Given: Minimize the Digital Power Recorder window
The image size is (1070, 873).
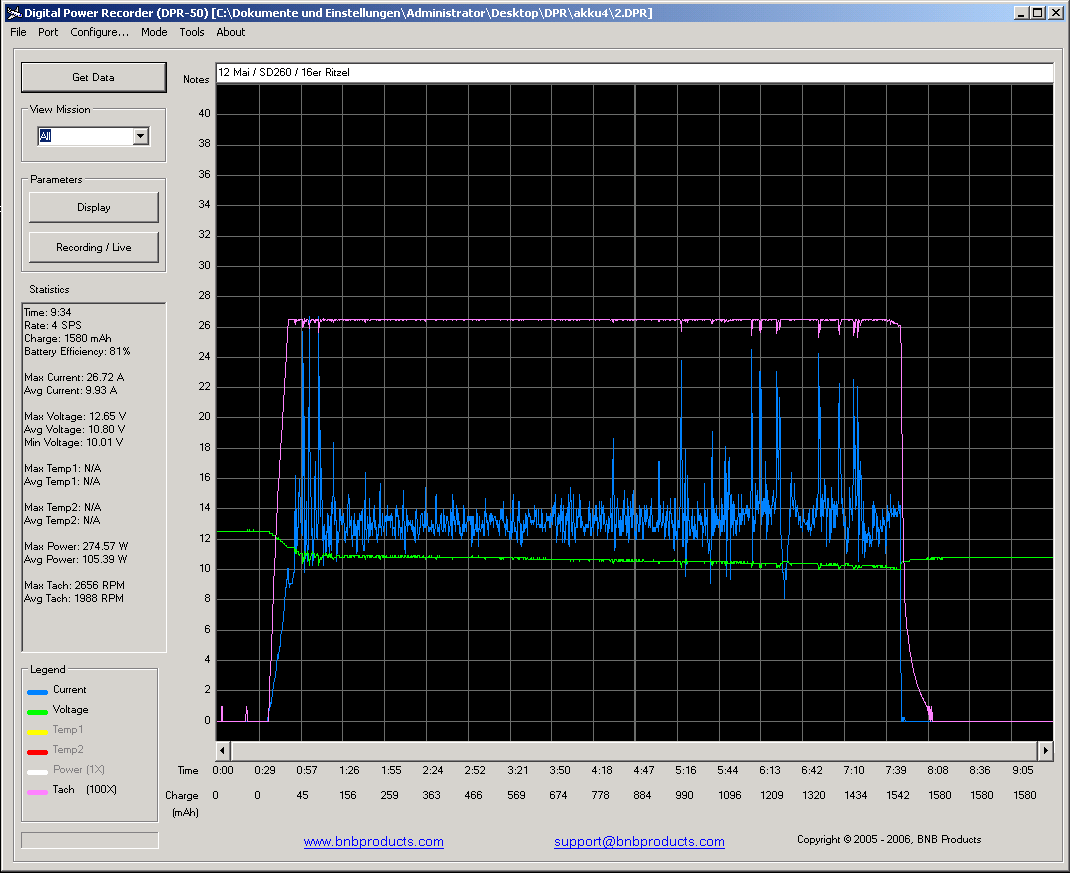Looking at the screenshot, I should point(1022,12).
